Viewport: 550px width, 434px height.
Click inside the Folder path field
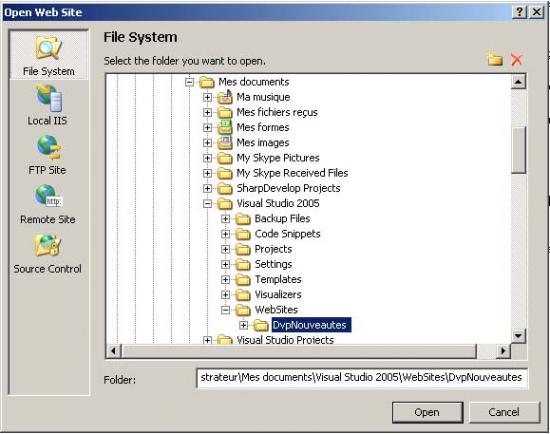[x=362, y=378]
